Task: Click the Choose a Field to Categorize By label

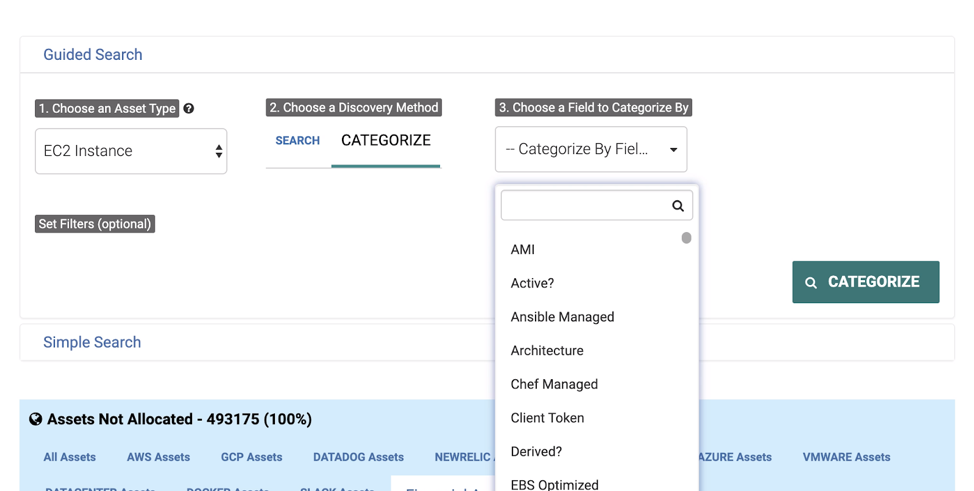Action: coord(593,108)
